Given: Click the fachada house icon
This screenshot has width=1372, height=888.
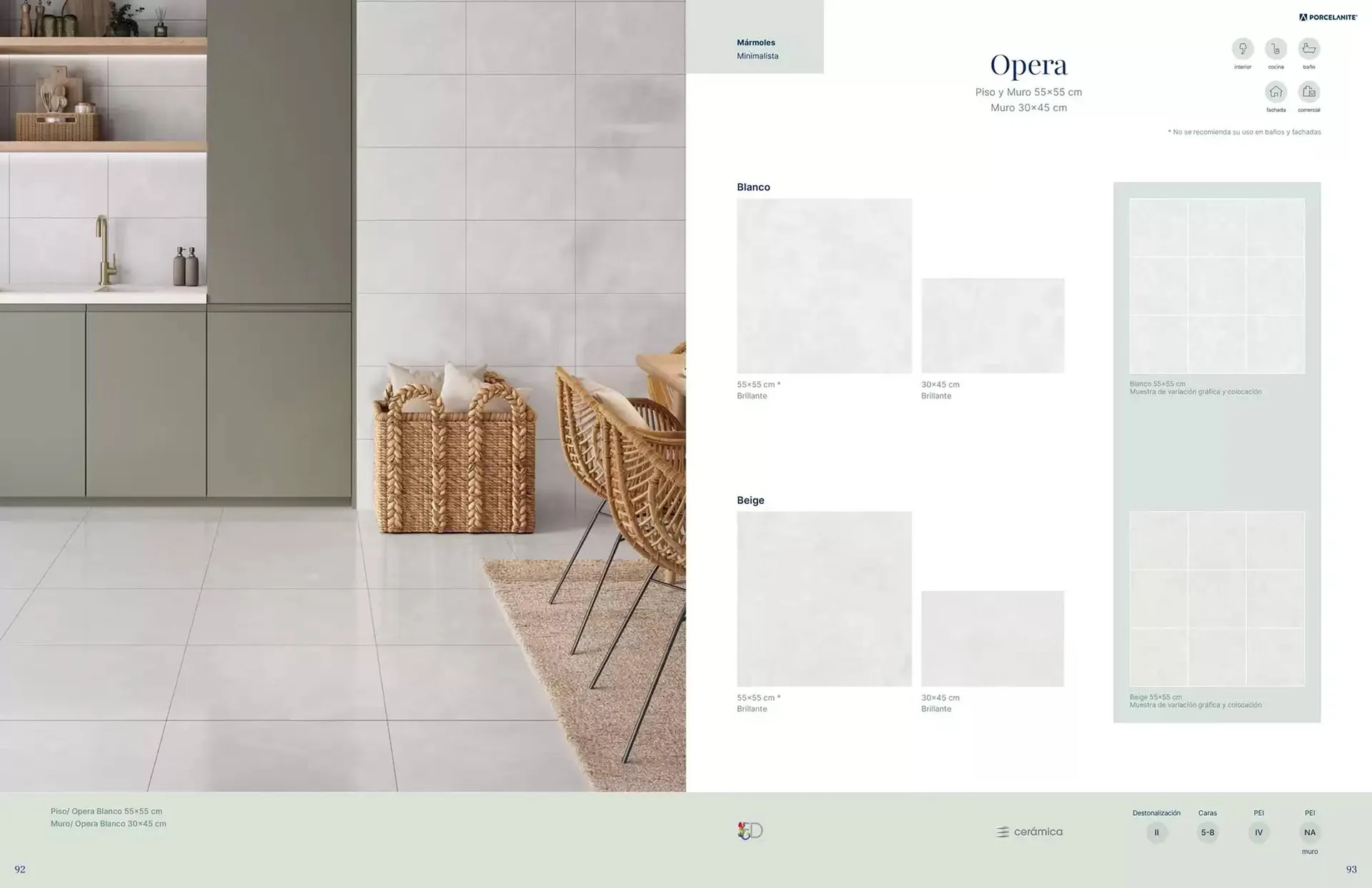Looking at the screenshot, I should [x=1276, y=92].
